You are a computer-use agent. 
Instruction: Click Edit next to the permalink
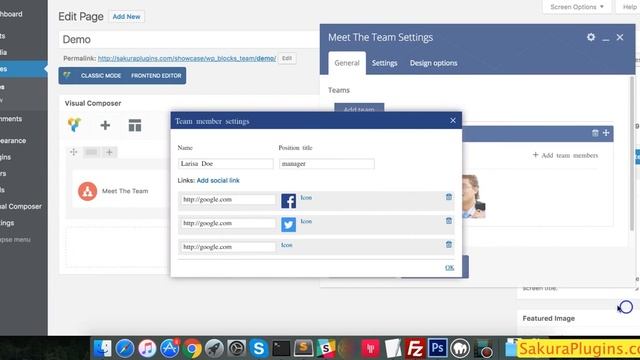[x=287, y=58]
